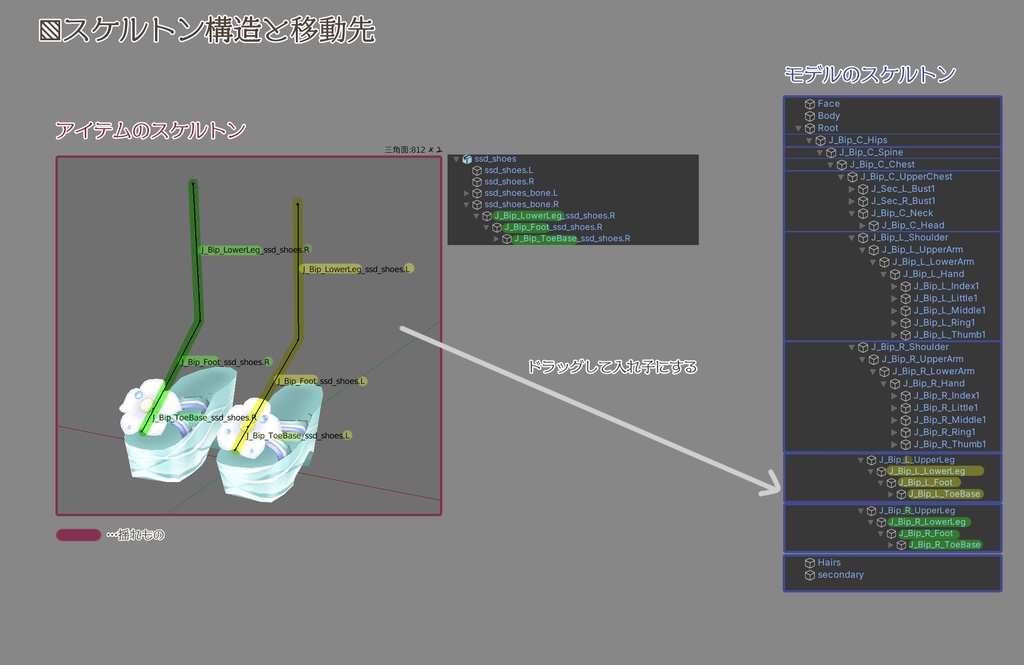Viewport: 1024px width, 665px height.
Task: Collapse the J_Bip_R_Shoulder node
Action: [852, 348]
